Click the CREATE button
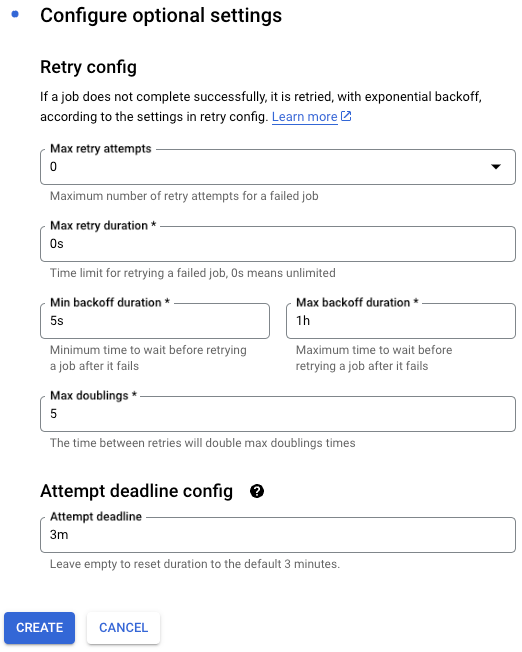The image size is (522, 652). pos(40,627)
